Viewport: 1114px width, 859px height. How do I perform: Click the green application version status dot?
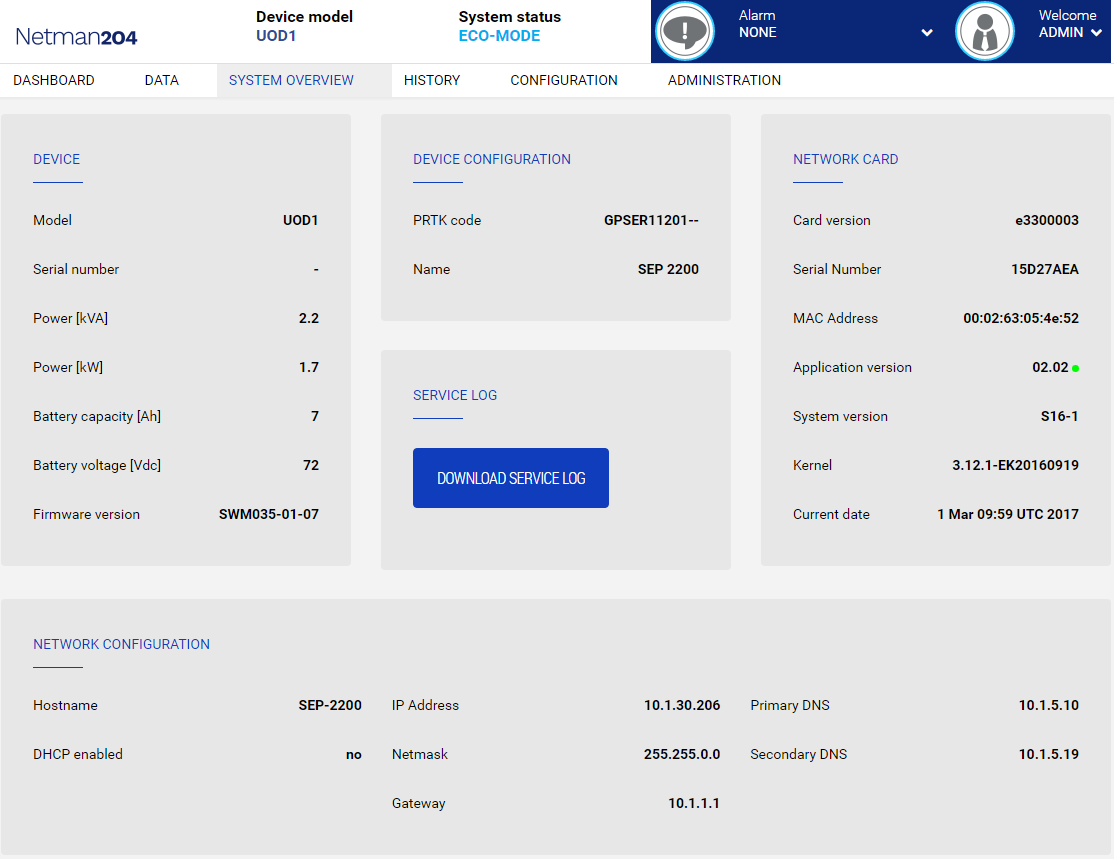click(x=1075, y=368)
